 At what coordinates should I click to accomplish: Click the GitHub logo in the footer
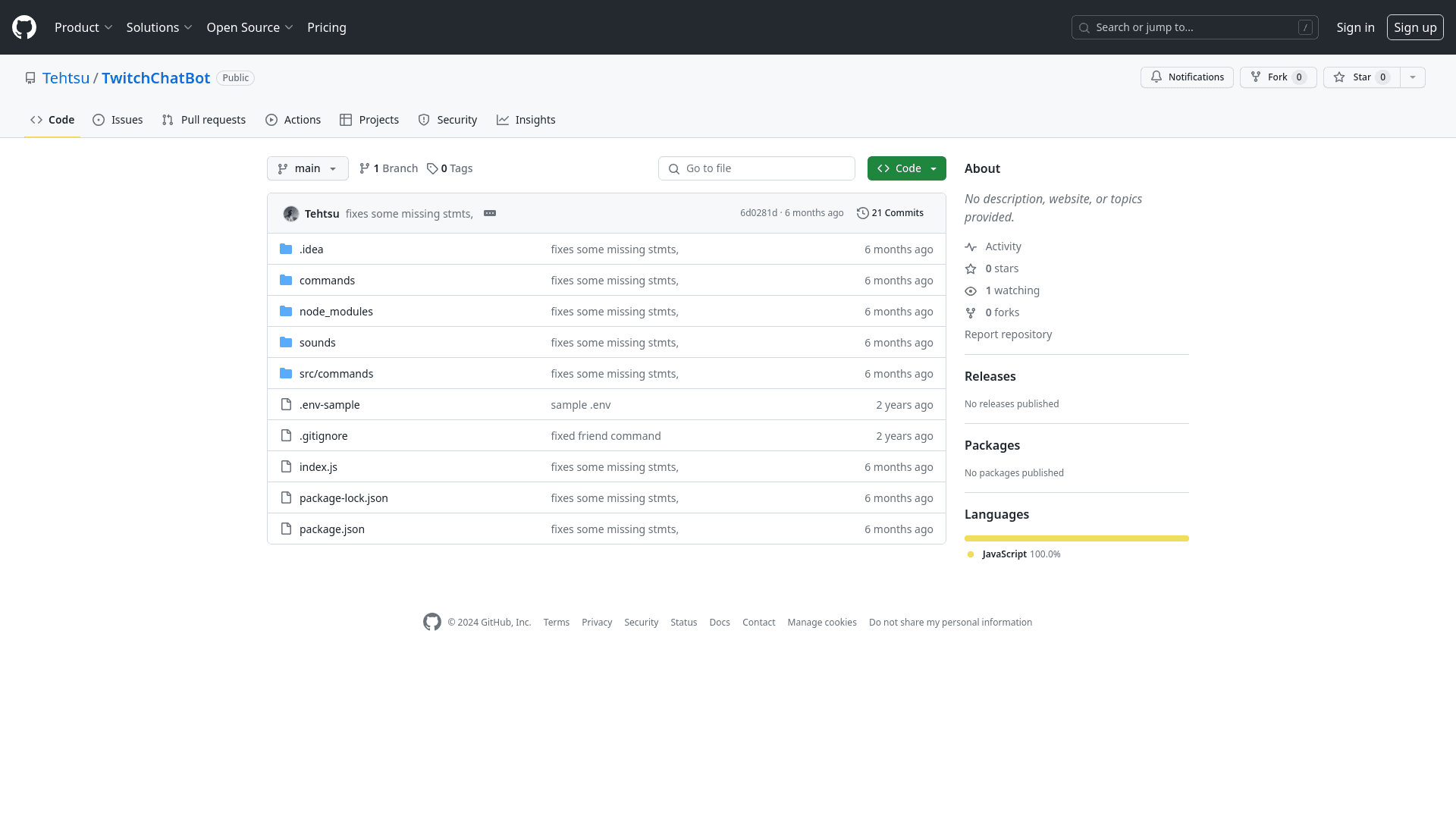(432, 622)
